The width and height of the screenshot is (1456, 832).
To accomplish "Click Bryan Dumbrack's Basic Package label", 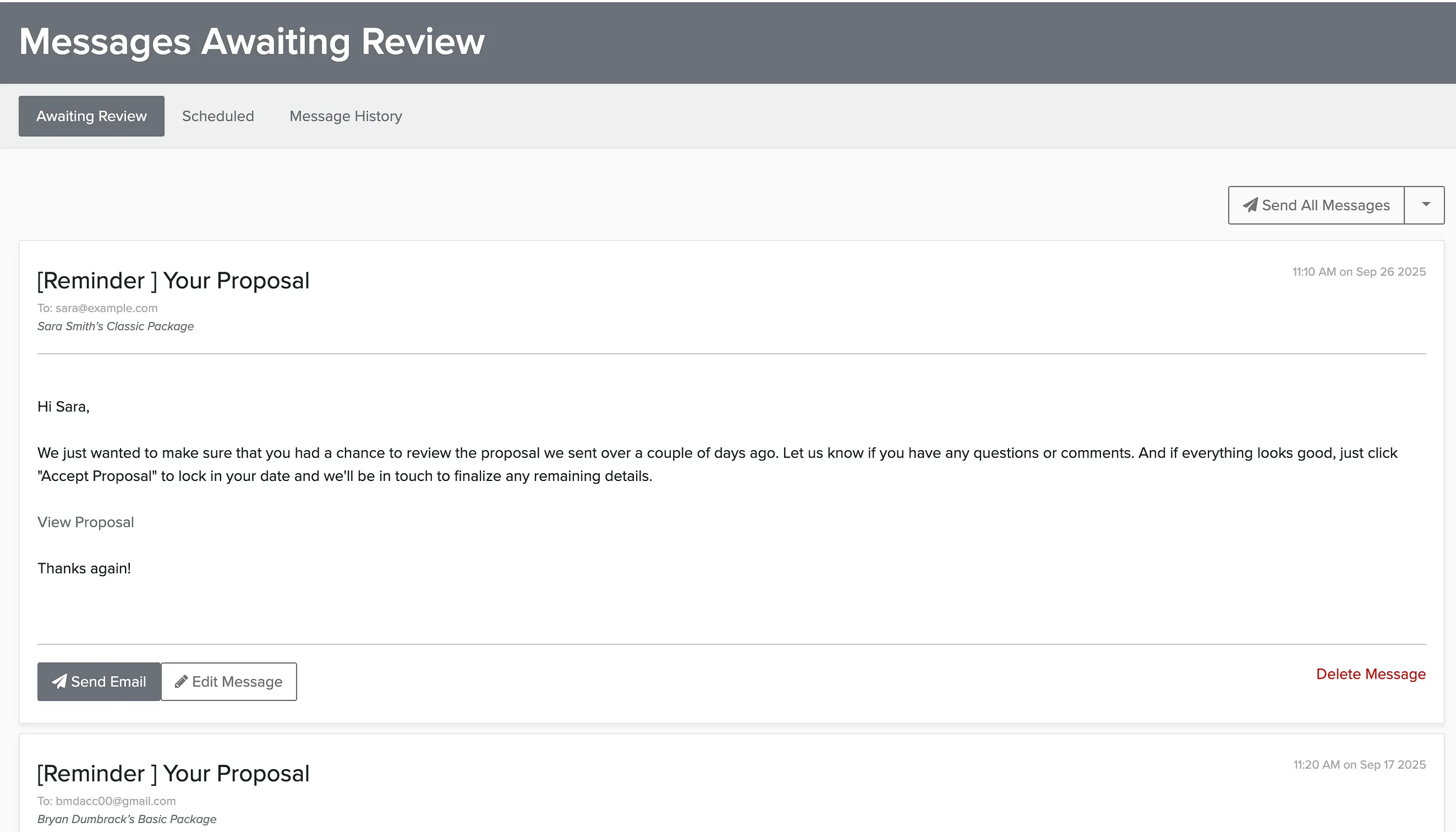I will [x=127, y=819].
